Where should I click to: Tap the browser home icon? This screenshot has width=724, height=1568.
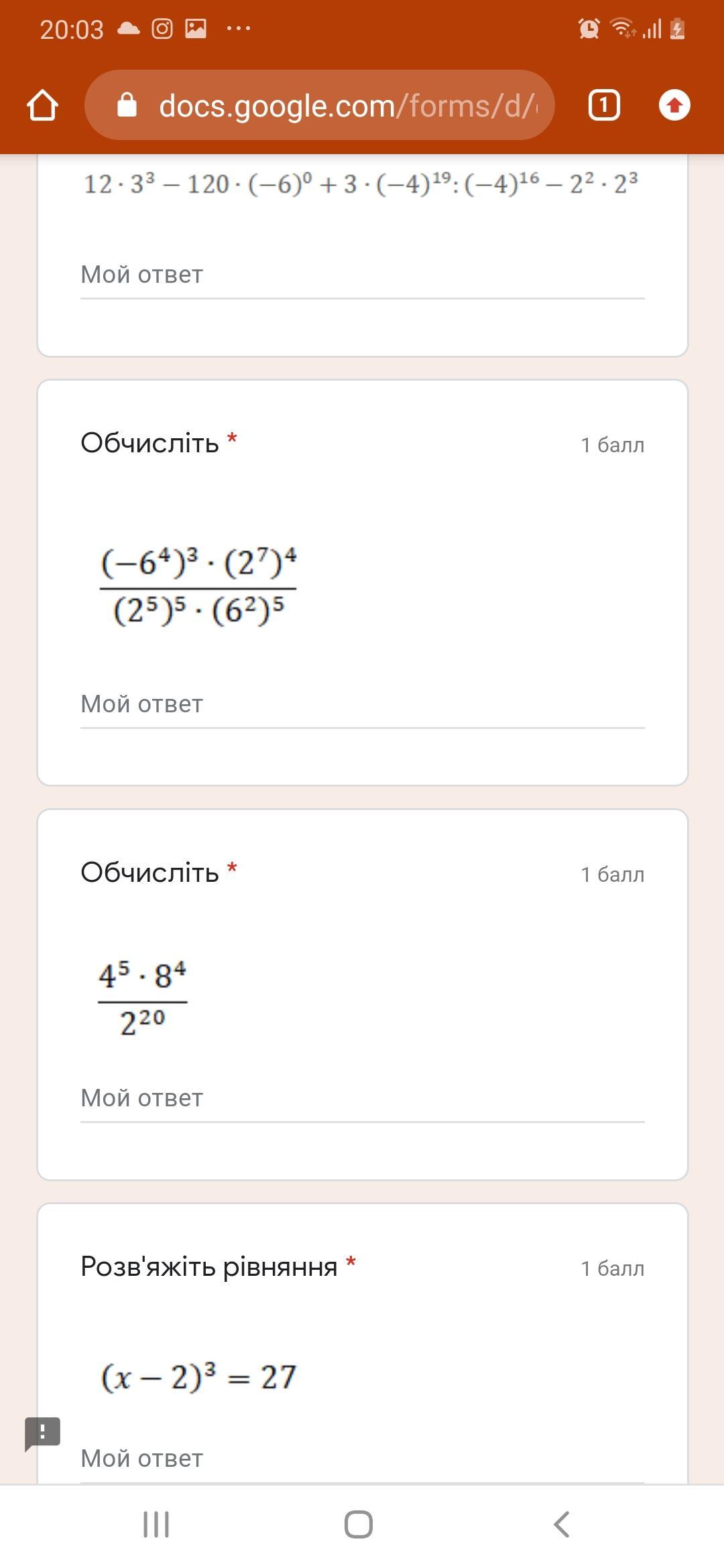42,106
